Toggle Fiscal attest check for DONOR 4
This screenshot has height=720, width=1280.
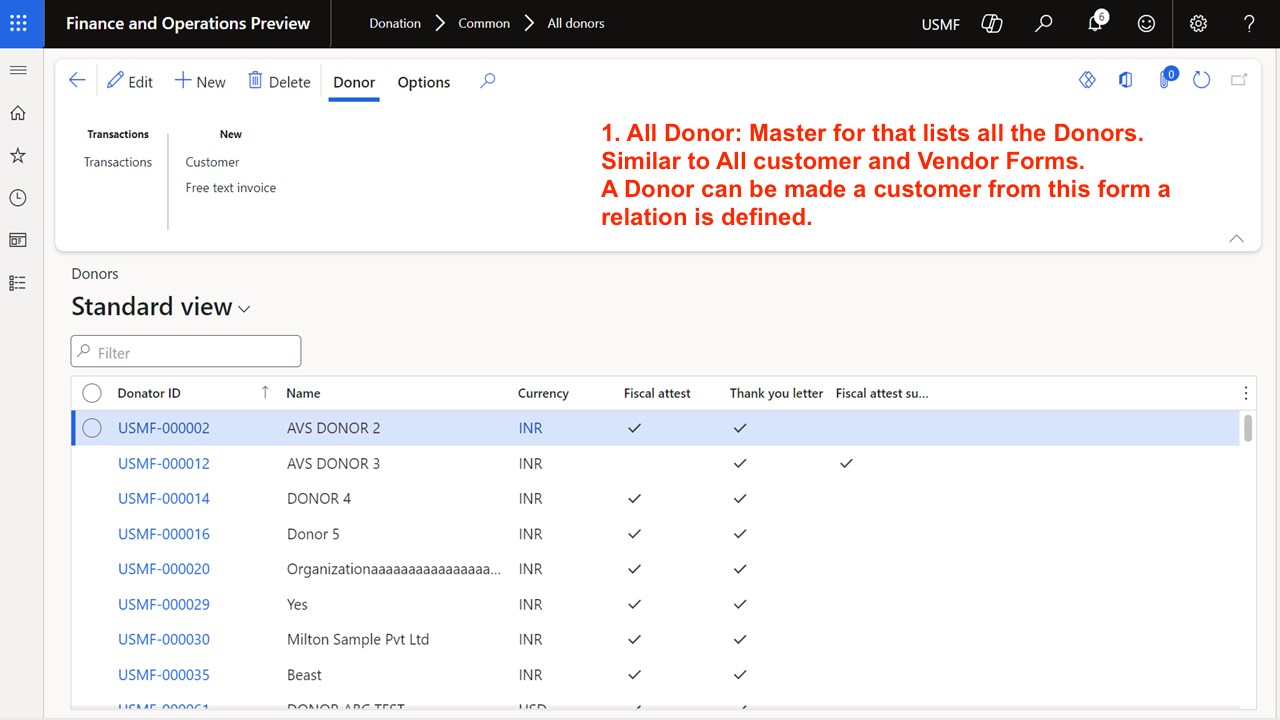(x=634, y=498)
